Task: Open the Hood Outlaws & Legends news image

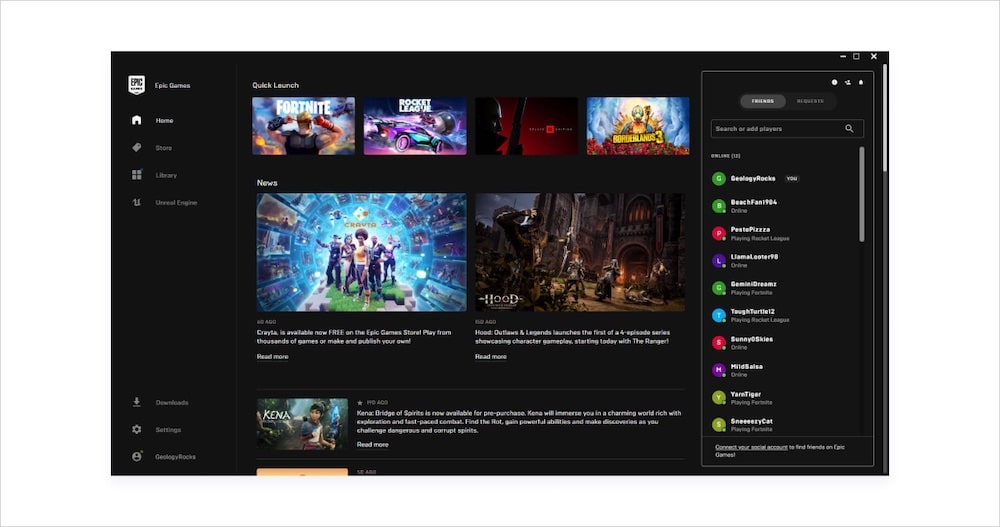Action: click(580, 253)
